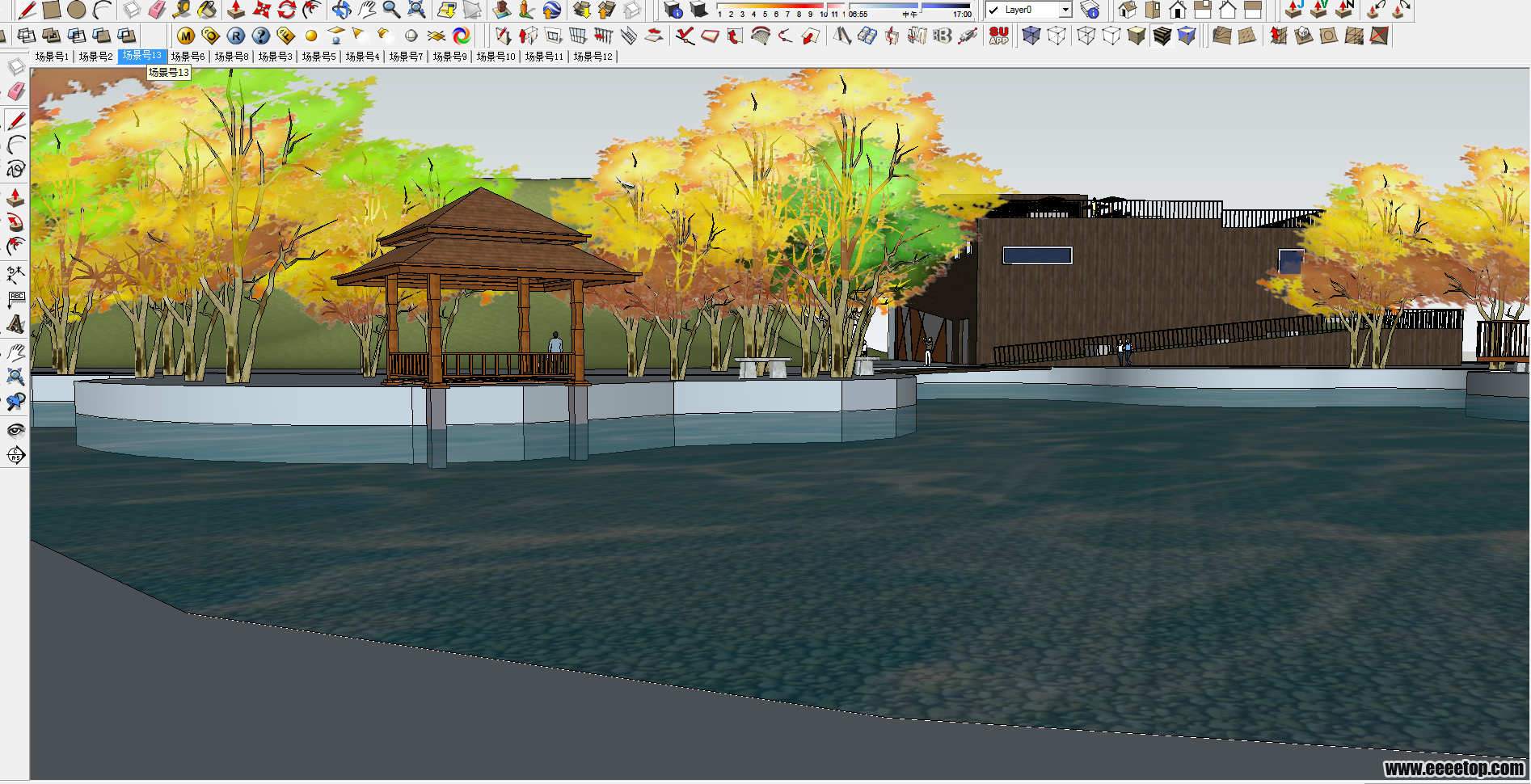1531x784 pixels.
Task: Open the SU APP plugin icon
Action: tap(998, 36)
